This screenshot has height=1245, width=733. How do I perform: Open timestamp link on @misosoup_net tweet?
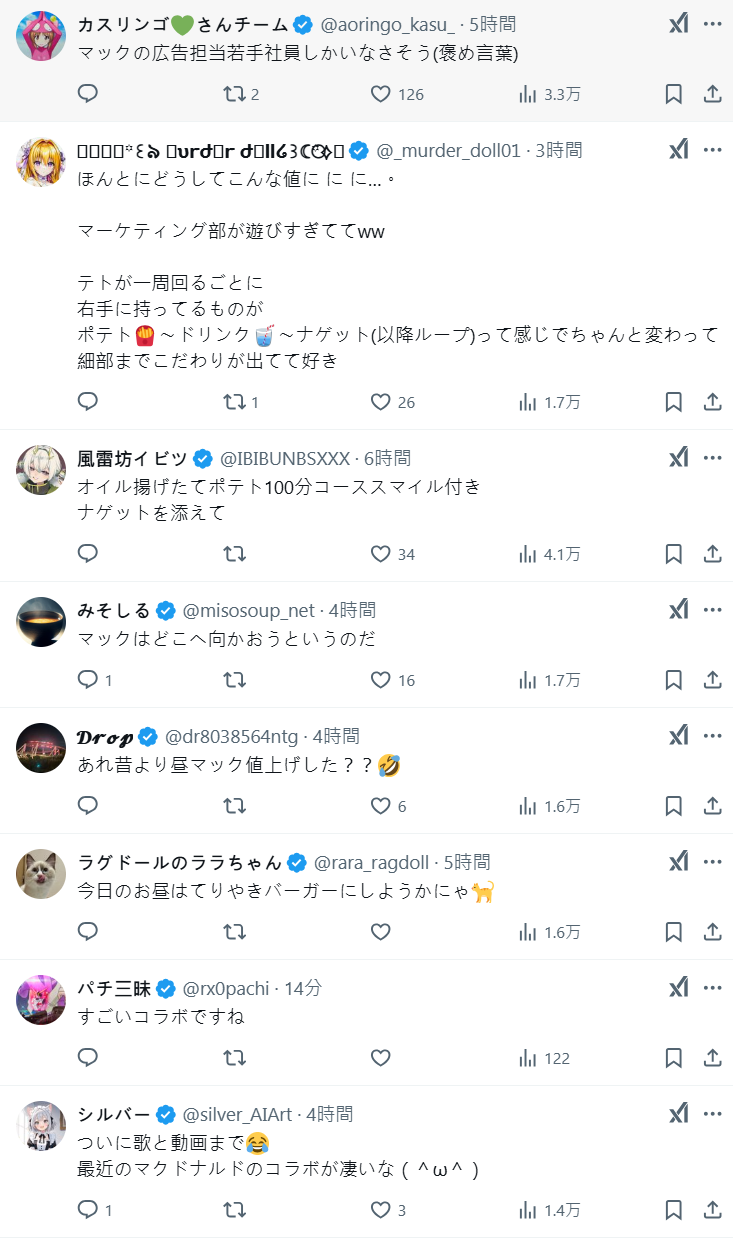click(x=352, y=610)
